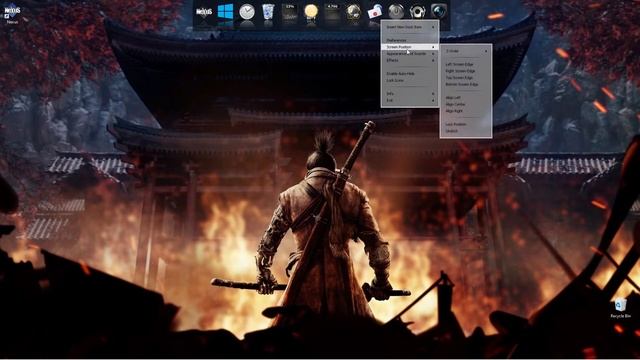Click the last item below Lock Position
This screenshot has height=360, width=640.
pos(466,131)
